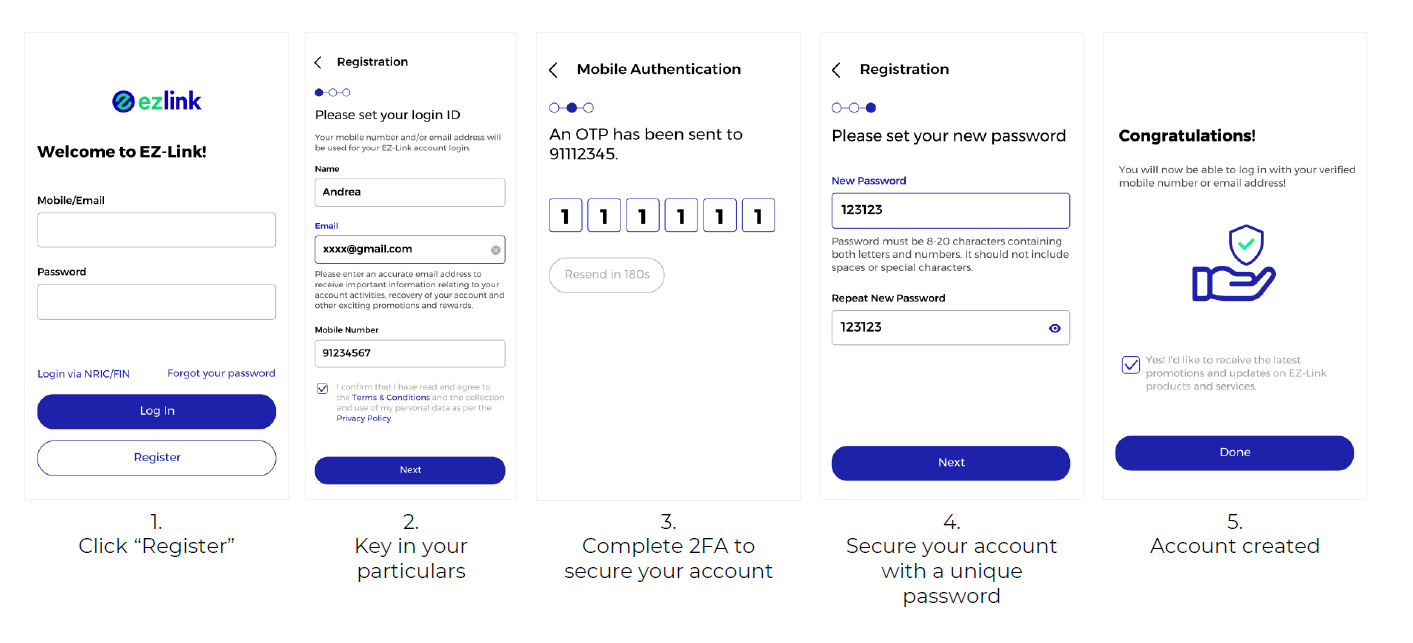Focus the Mobile/Email input field
Image resolution: width=1413 pixels, height=643 pixels.
coord(156,230)
